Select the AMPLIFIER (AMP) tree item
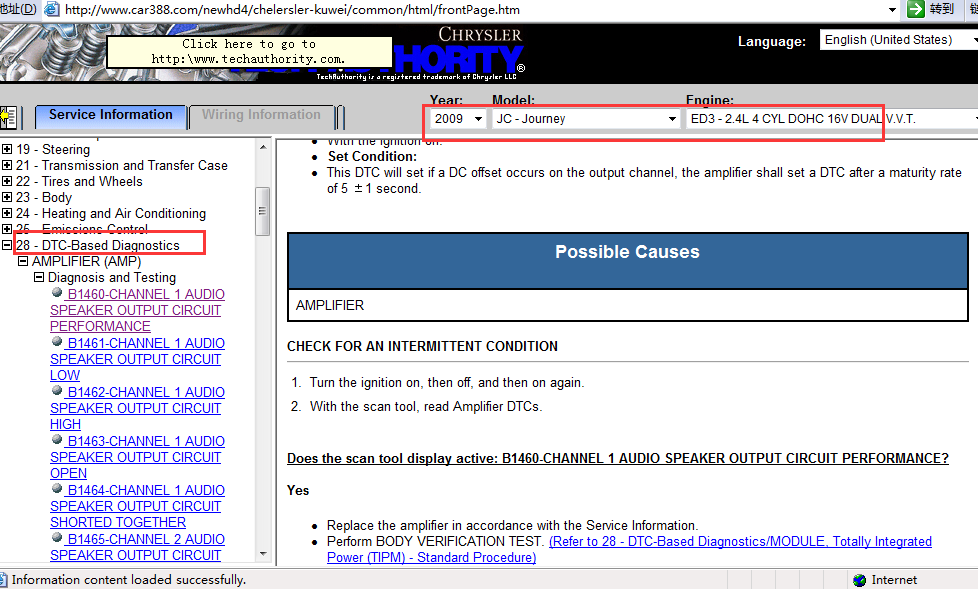The height and width of the screenshot is (590, 978). pos(87,261)
